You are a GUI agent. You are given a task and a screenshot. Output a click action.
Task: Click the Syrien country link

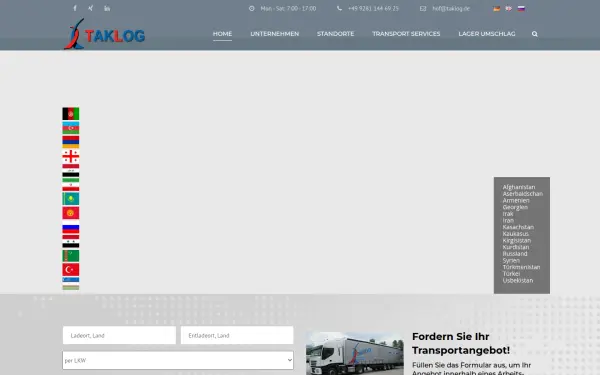point(511,261)
